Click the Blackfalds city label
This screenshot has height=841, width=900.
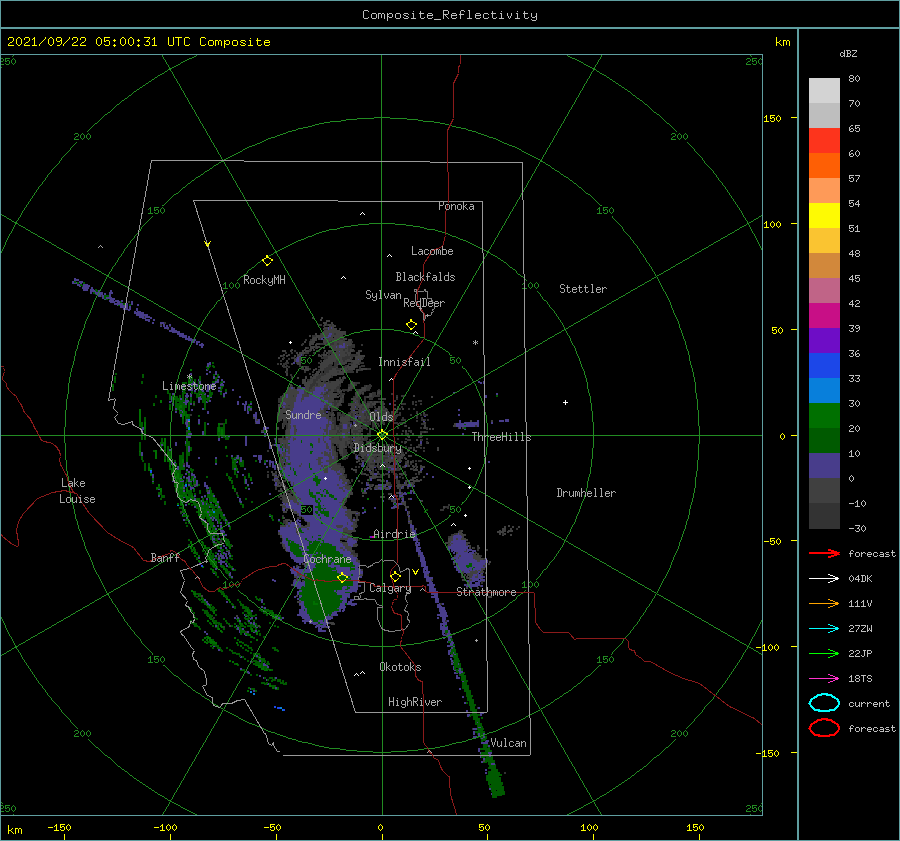pos(425,277)
